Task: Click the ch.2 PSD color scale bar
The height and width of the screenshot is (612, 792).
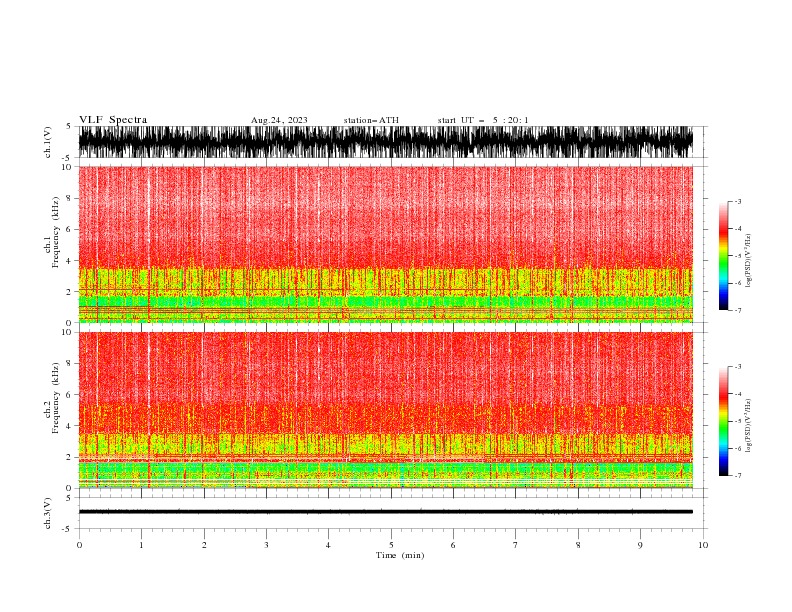Action: [x=723, y=421]
